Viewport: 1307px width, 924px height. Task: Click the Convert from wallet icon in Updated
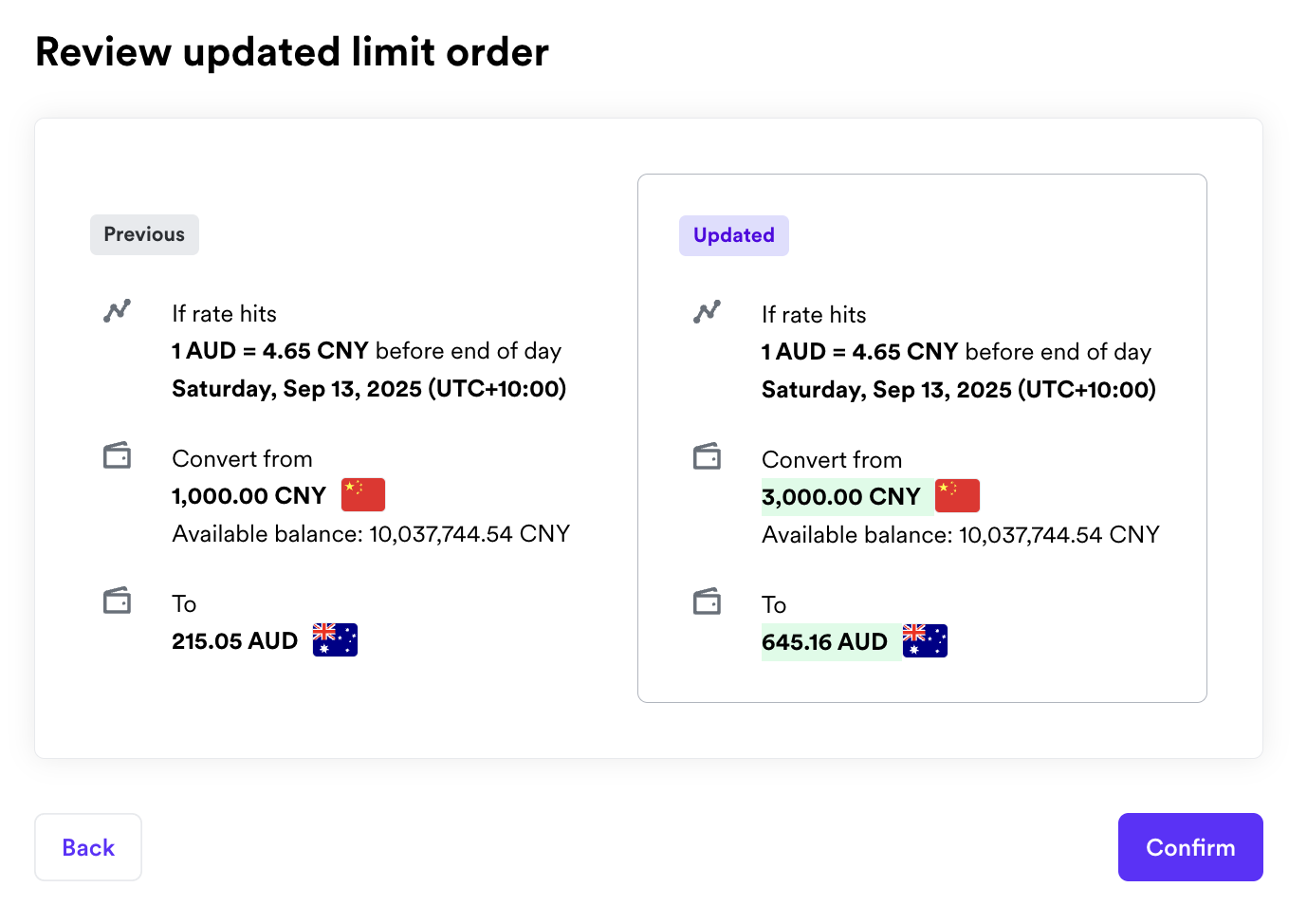(708, 457)
